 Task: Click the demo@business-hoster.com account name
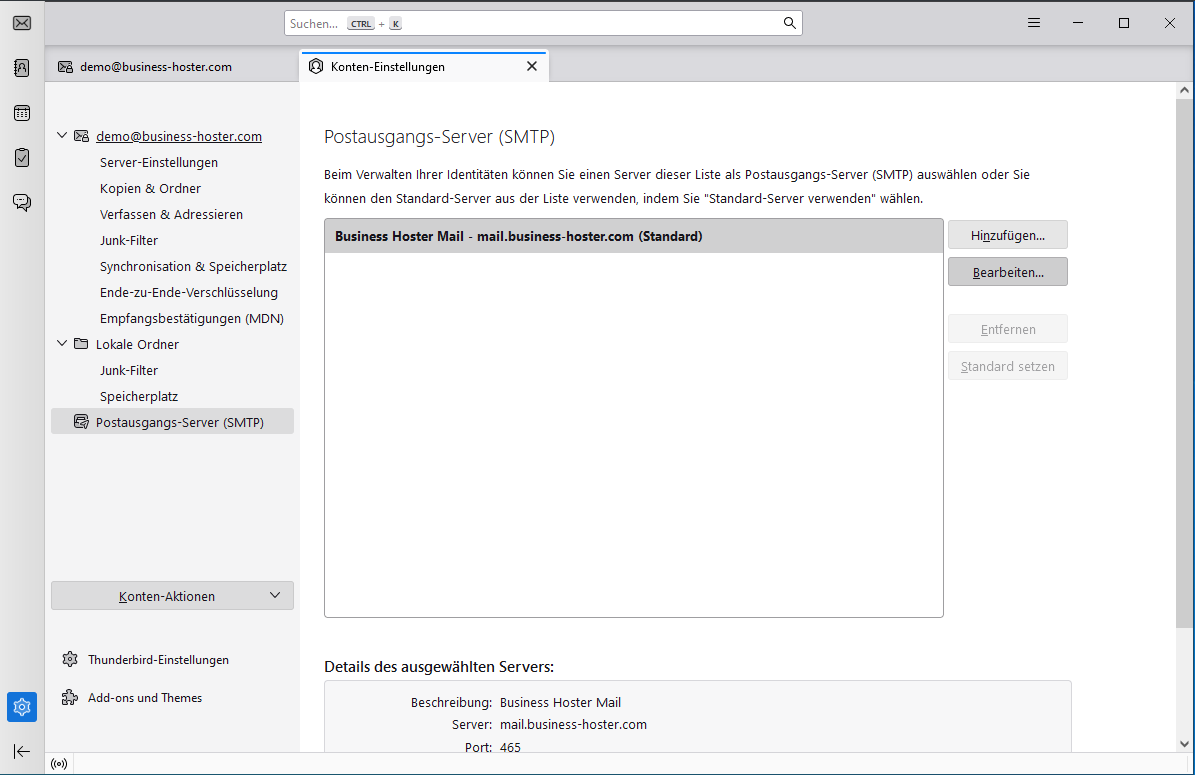pos(179,136)
